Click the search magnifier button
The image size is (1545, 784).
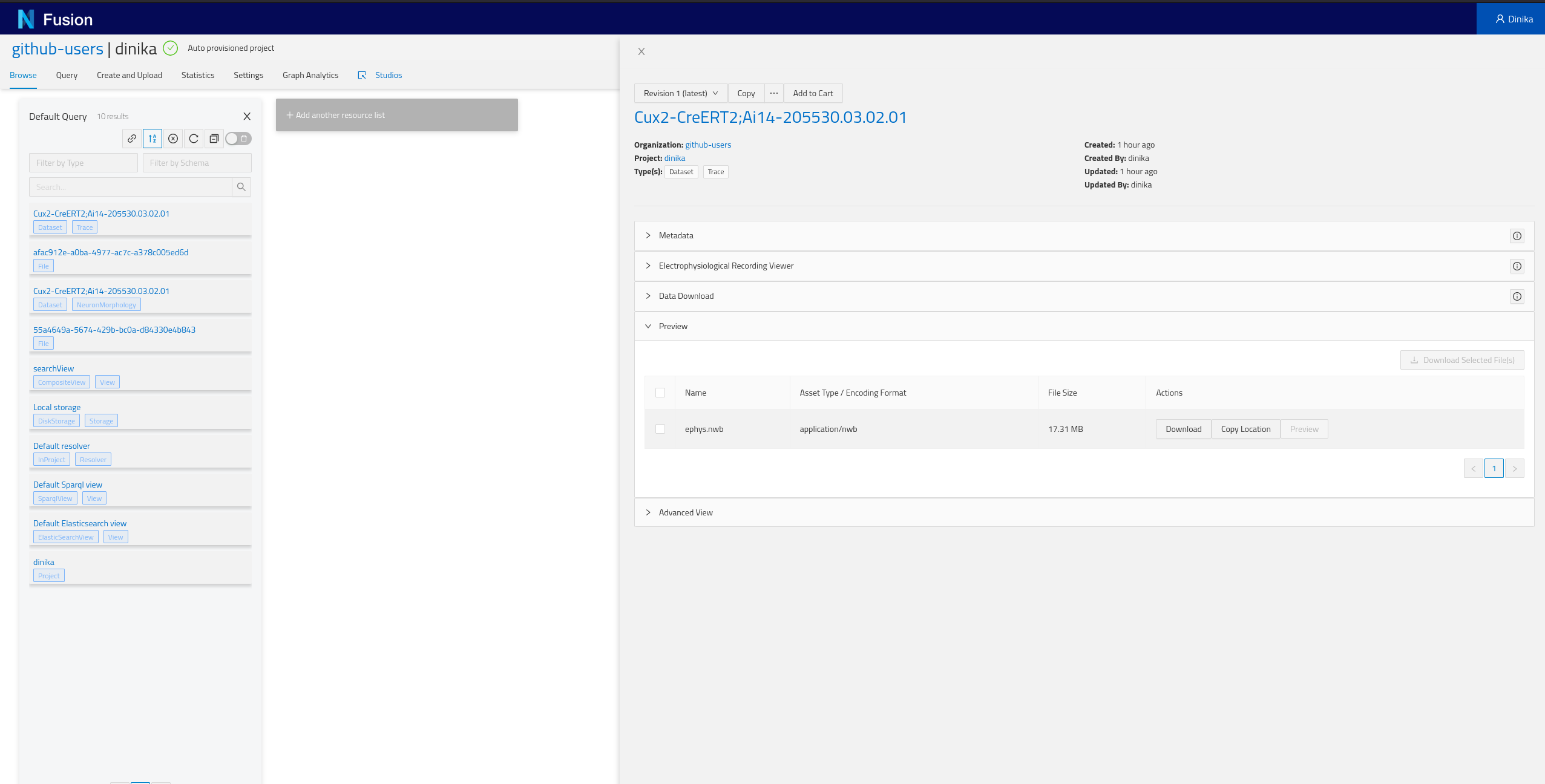[x=241, y=187]
